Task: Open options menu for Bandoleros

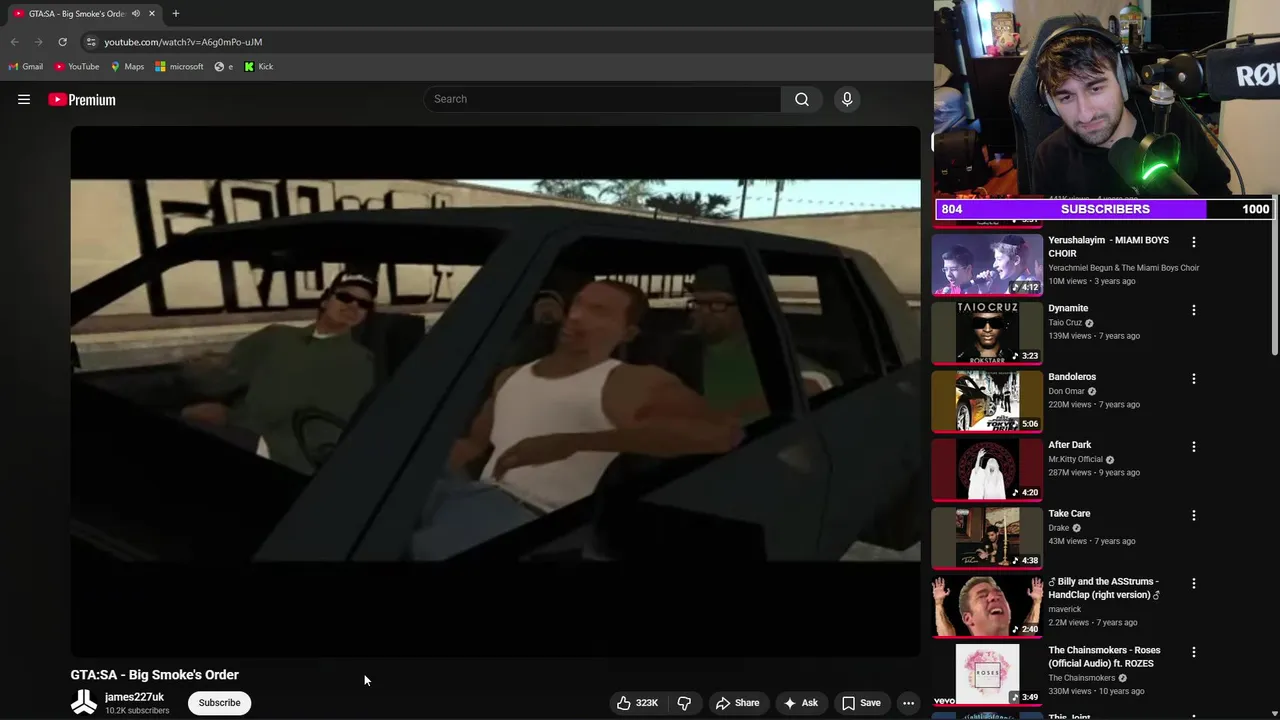Action: [x=1193, y=379]
